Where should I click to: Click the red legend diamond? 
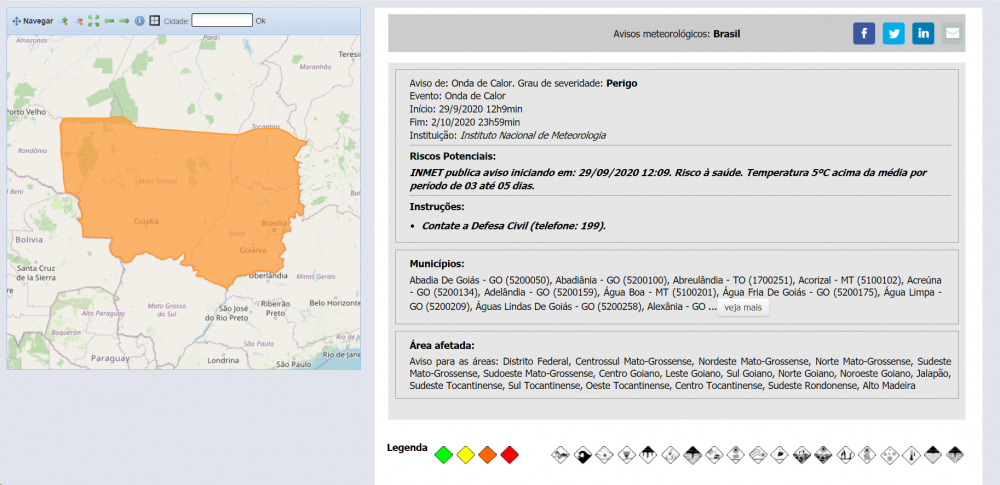click(510, 455)
